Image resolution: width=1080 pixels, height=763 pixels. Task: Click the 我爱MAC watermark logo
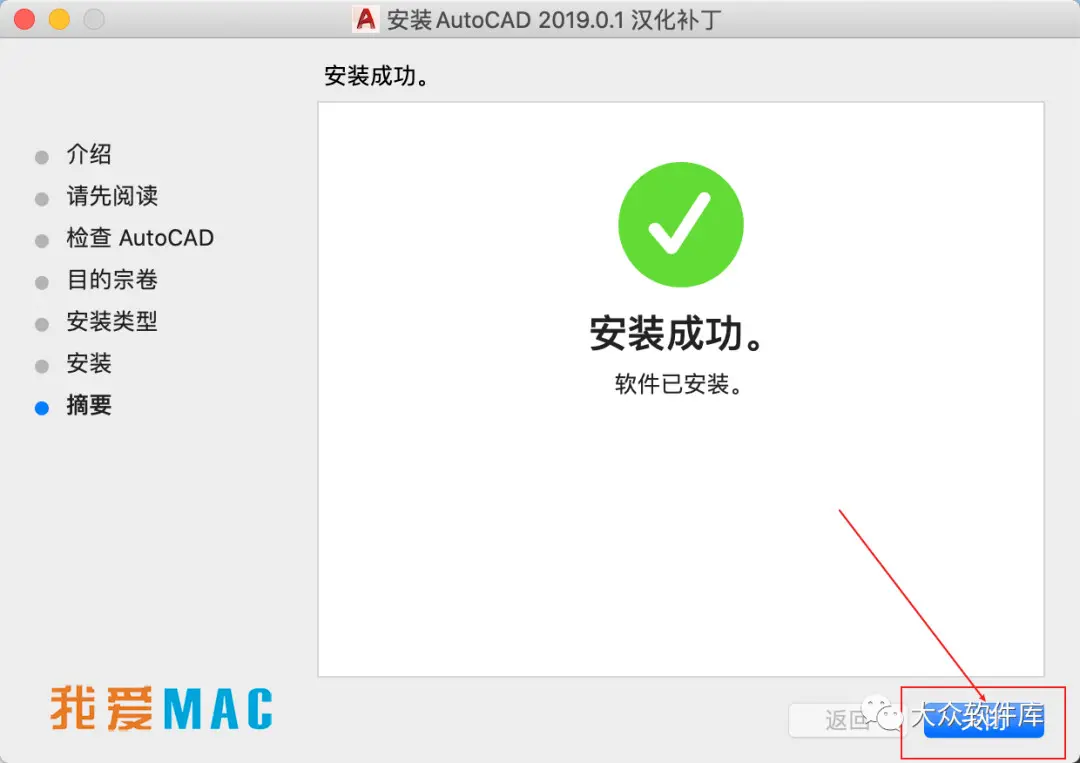(161, 709)
